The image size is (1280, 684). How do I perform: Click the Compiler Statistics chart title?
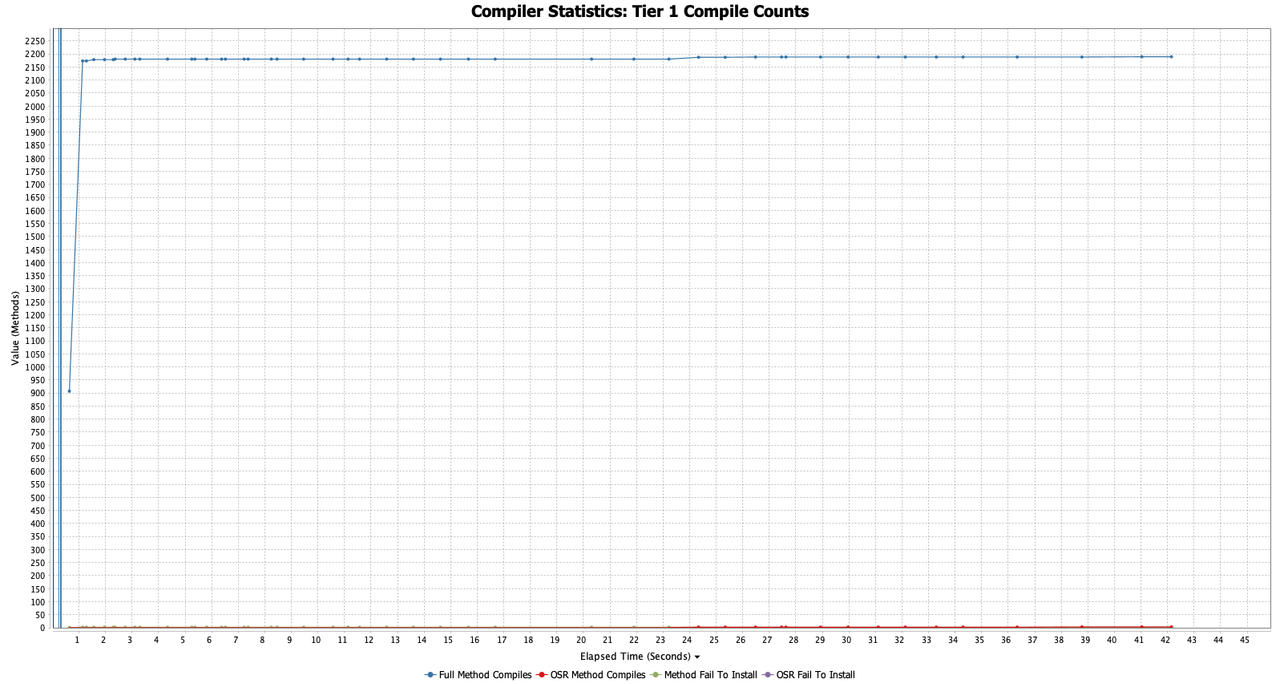point(640,12)
